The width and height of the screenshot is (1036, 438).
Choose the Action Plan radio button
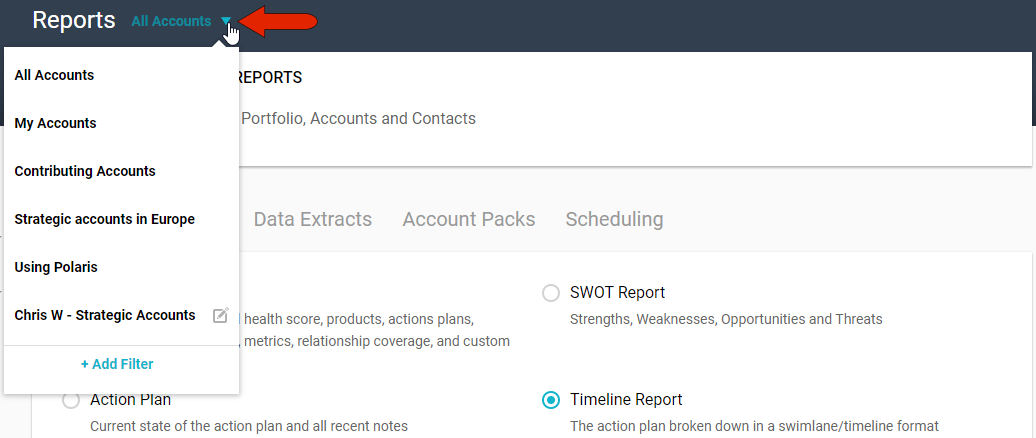pyautogui.click(x=71, y=400)
